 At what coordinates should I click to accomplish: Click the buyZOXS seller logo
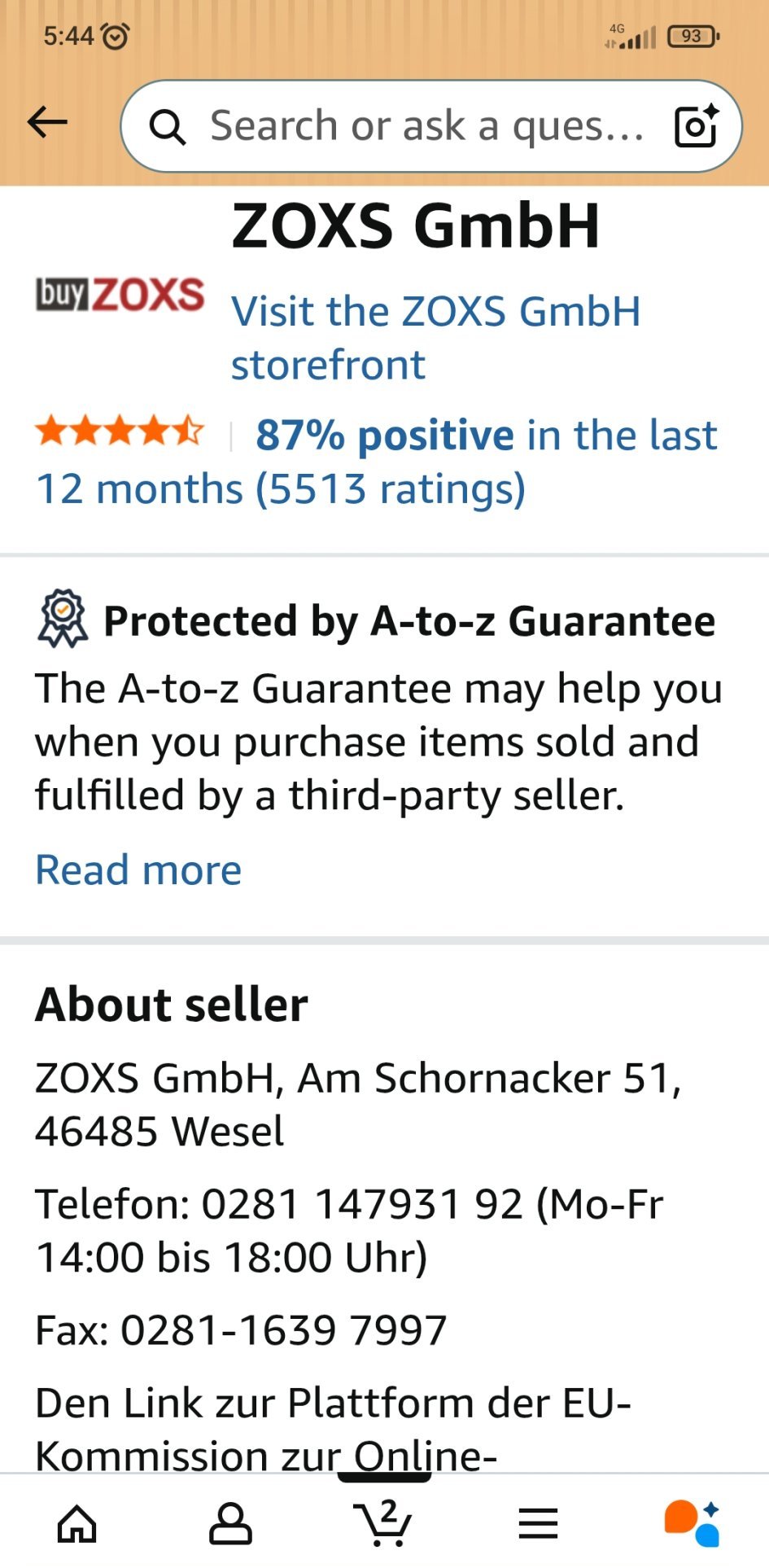120,295
